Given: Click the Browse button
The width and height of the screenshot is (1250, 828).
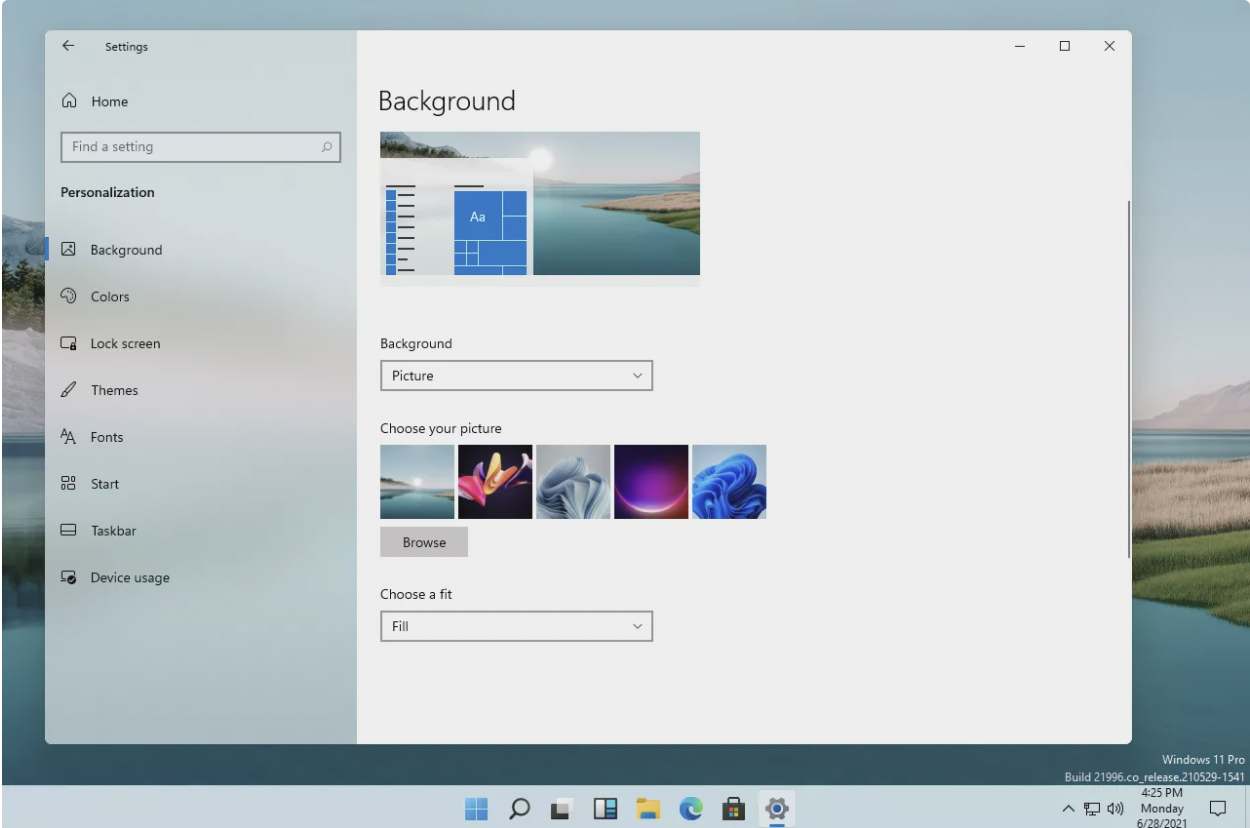Looking at the screenshot, I should click(x=424, y=542).
